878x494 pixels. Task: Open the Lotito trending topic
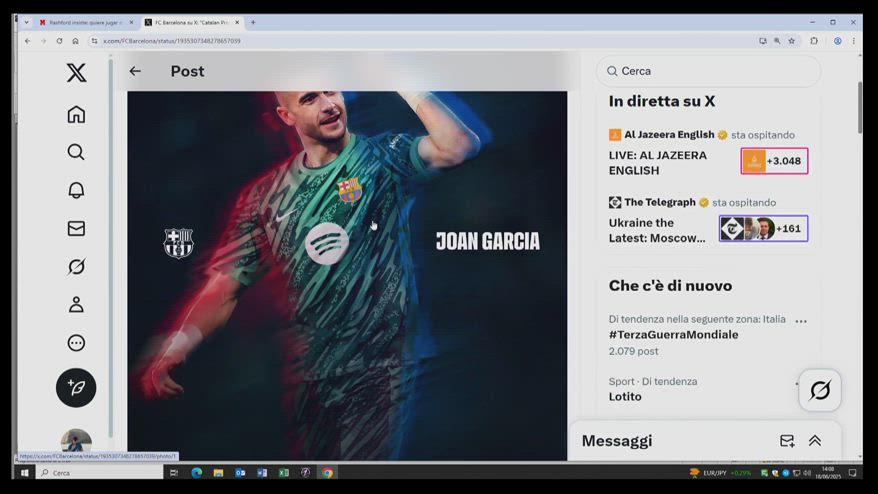pyautogui.click(x=625, y=397)
